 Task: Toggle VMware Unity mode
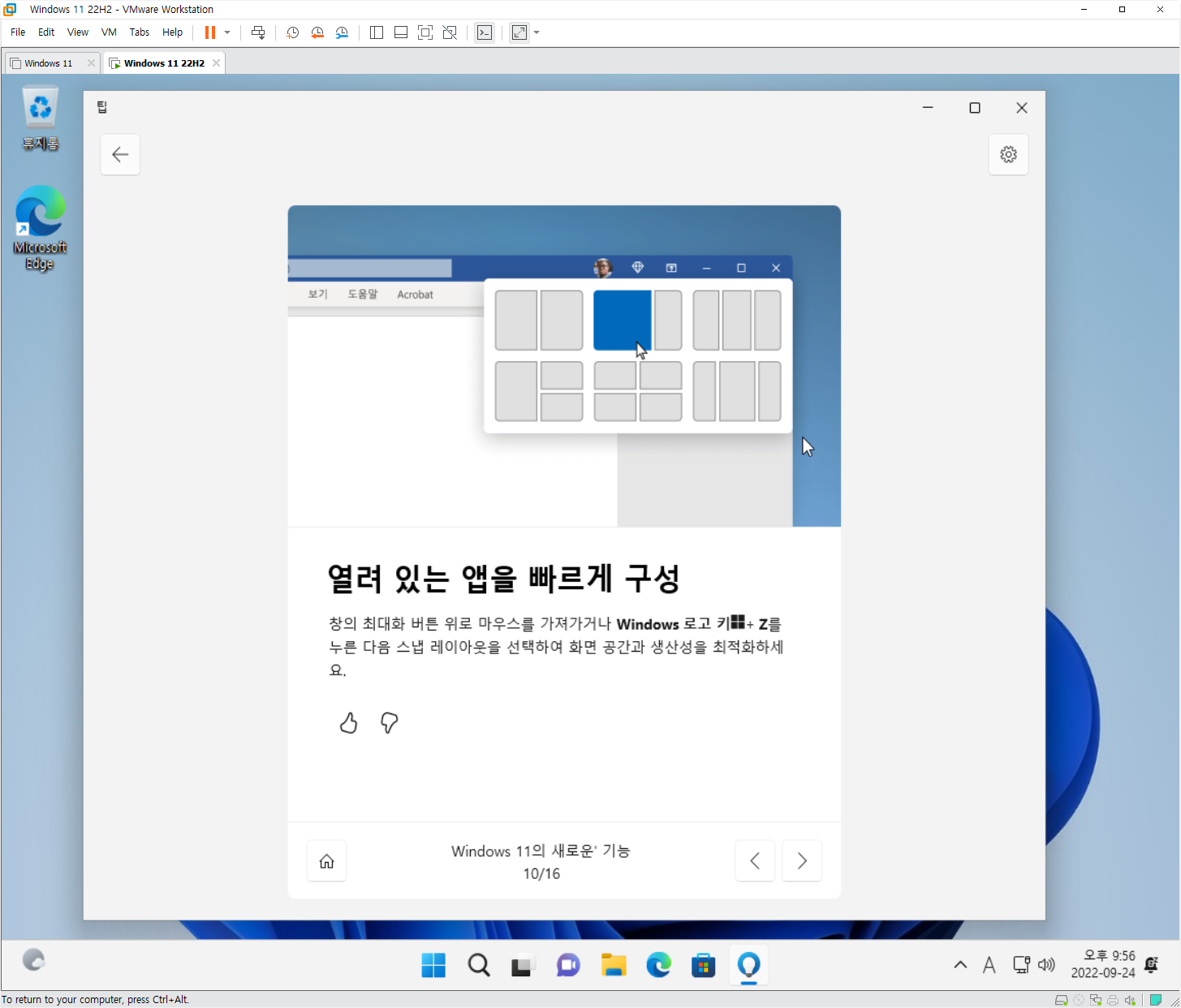[x=450, y=32]
